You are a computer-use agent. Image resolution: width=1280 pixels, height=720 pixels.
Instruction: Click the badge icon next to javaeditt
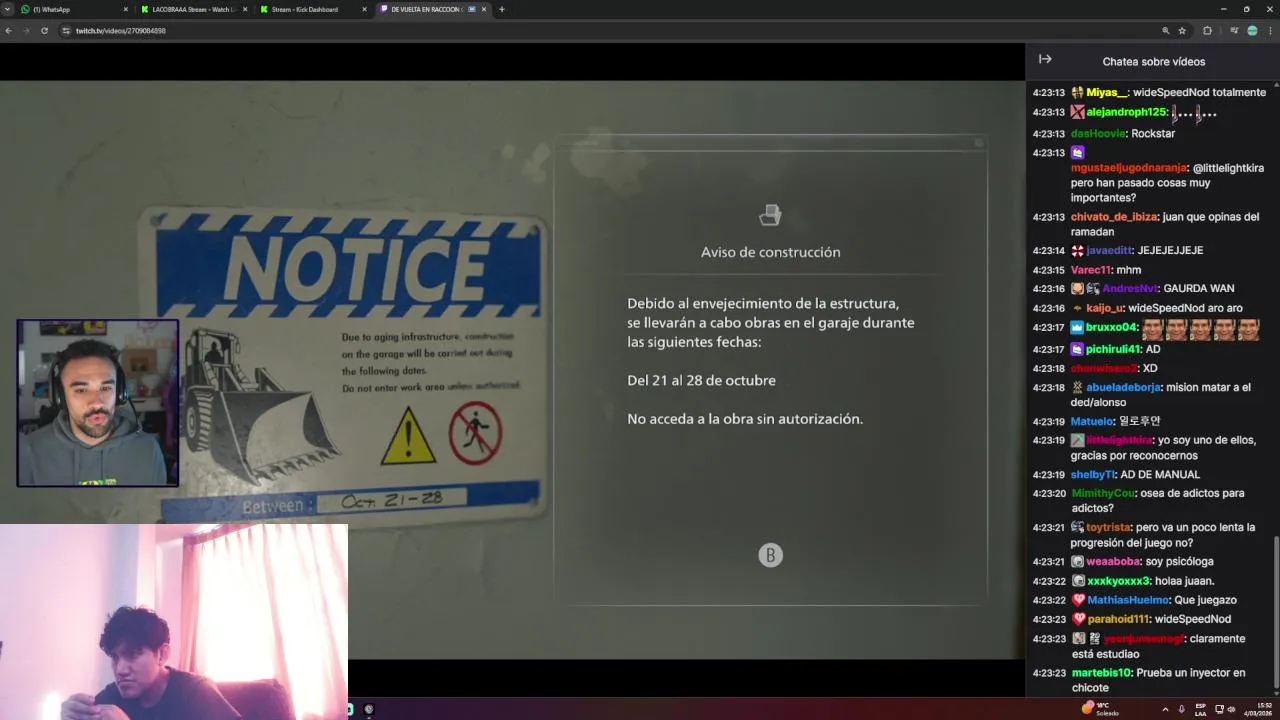[1077, 250]
